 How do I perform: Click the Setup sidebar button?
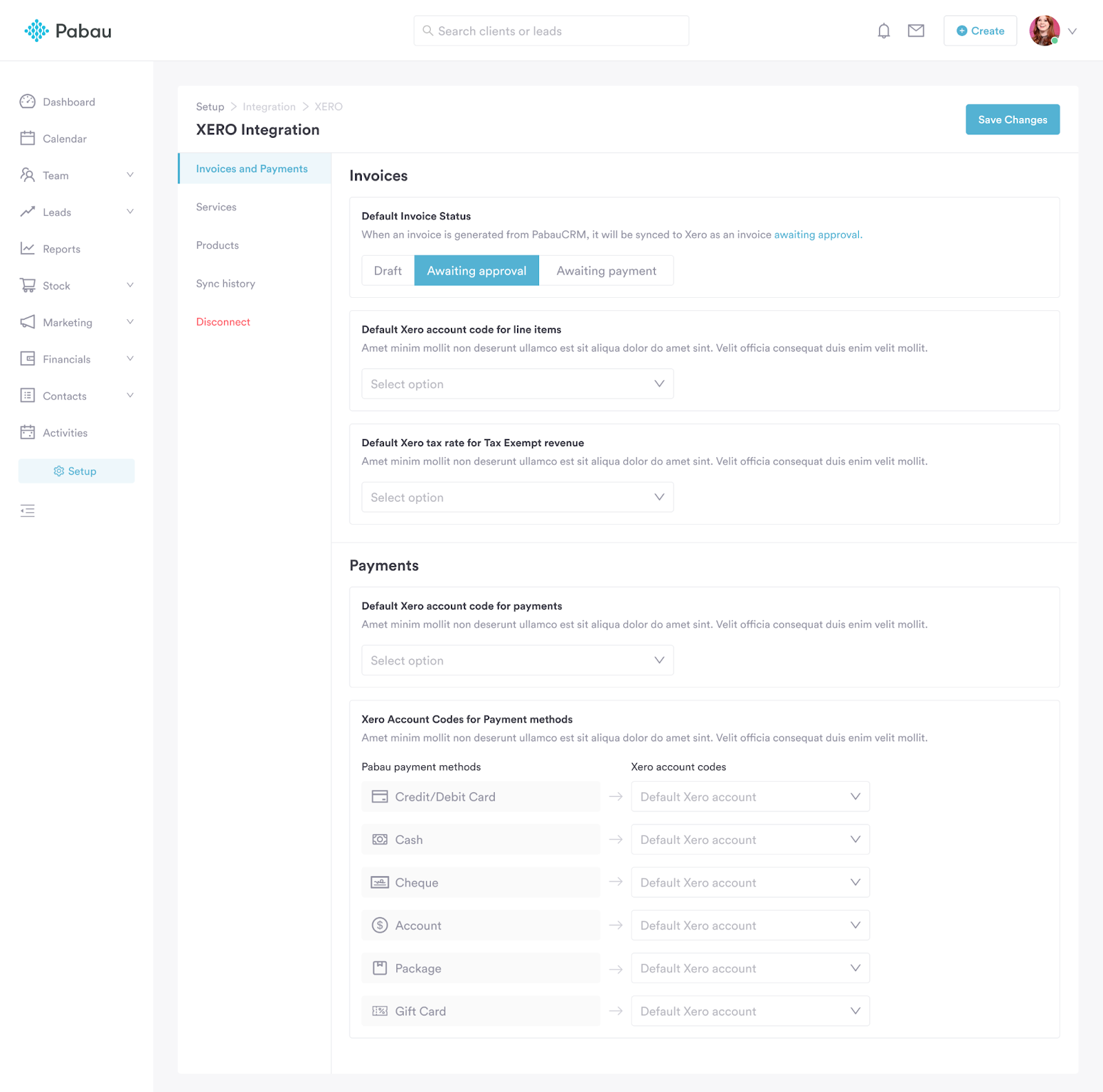[77, 471]
